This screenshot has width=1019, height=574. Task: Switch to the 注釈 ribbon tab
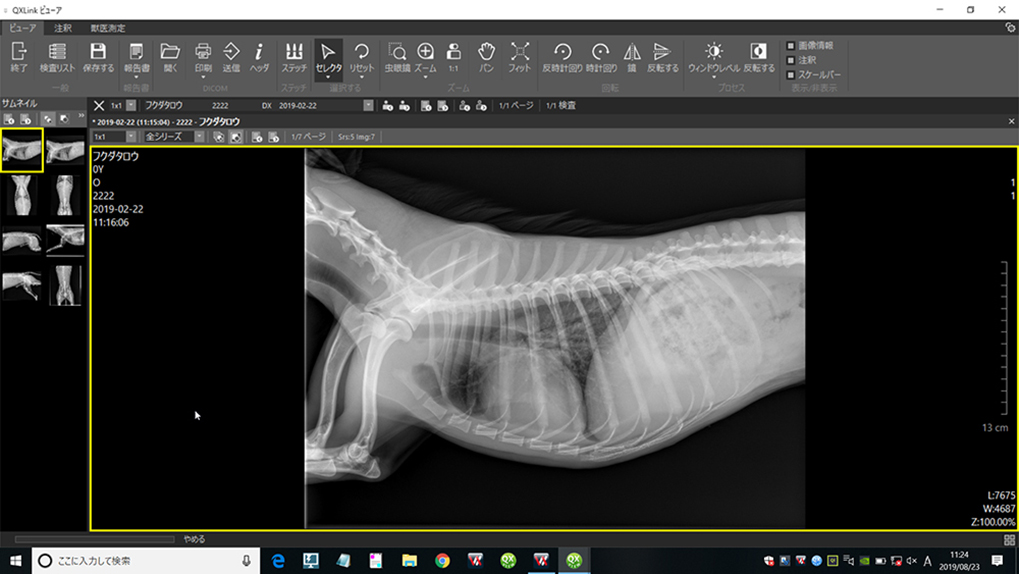pos(62,28)
